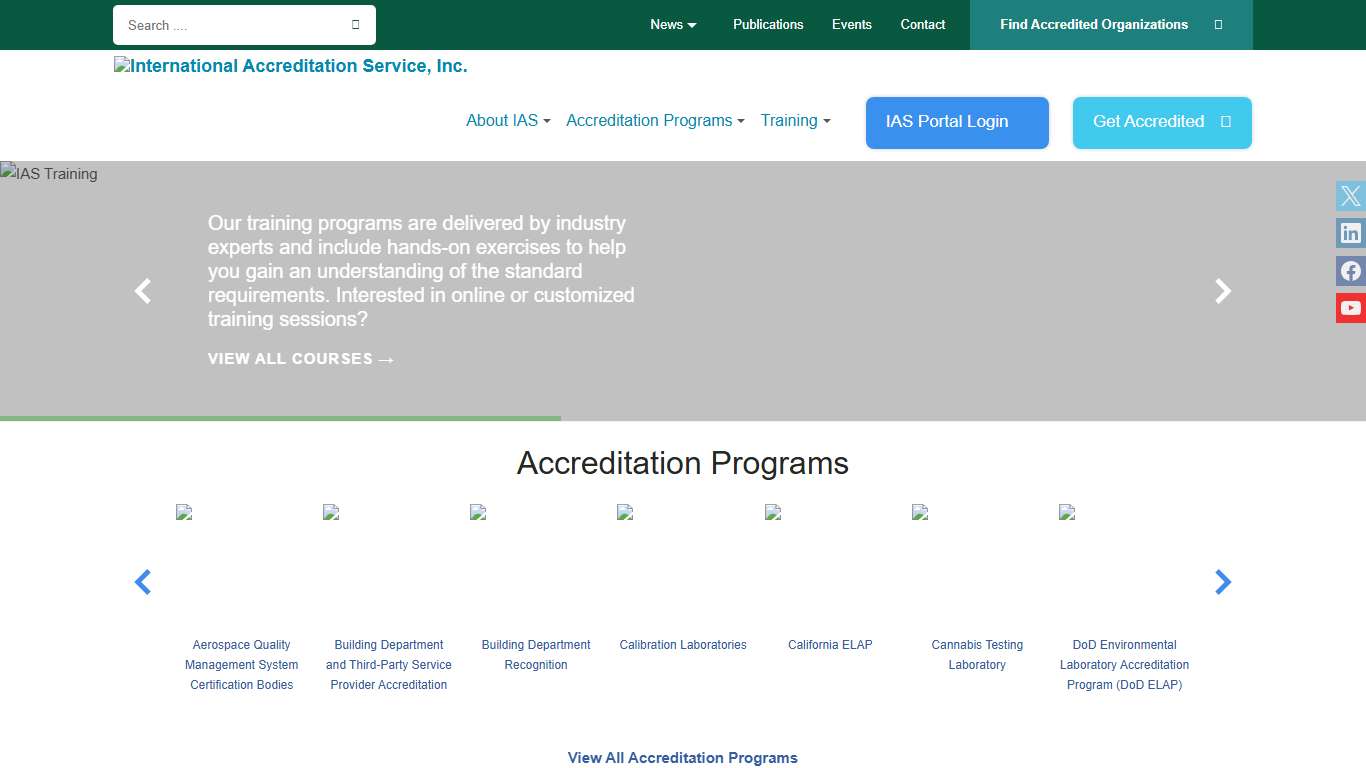Open View All Accreditation Programs
This screenshot has height=768, width=1366.
pos(682,757)
